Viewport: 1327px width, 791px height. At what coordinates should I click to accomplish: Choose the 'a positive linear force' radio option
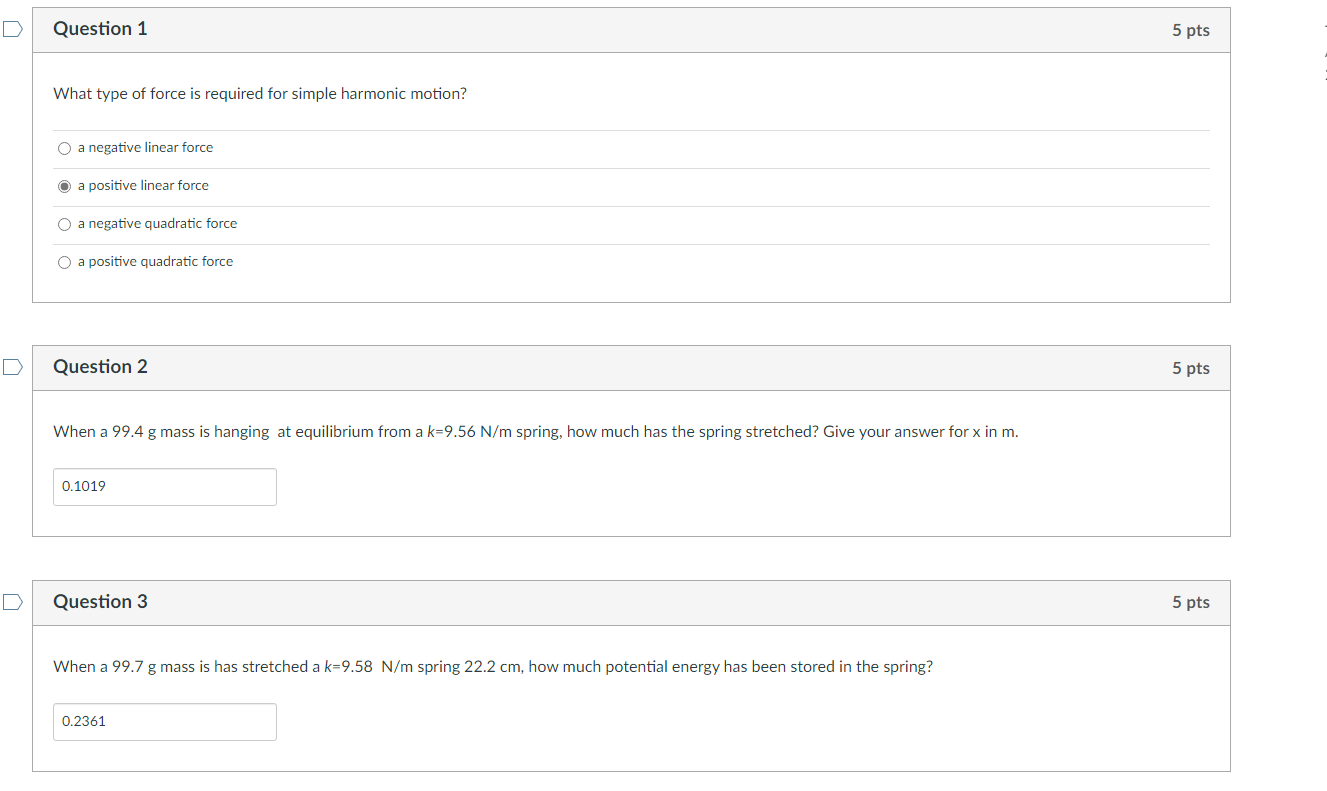(64, 186)
